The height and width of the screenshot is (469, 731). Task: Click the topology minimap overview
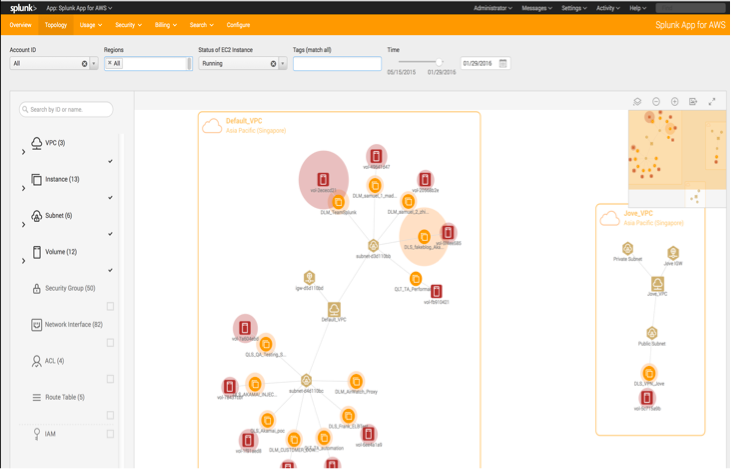(677, 159)
